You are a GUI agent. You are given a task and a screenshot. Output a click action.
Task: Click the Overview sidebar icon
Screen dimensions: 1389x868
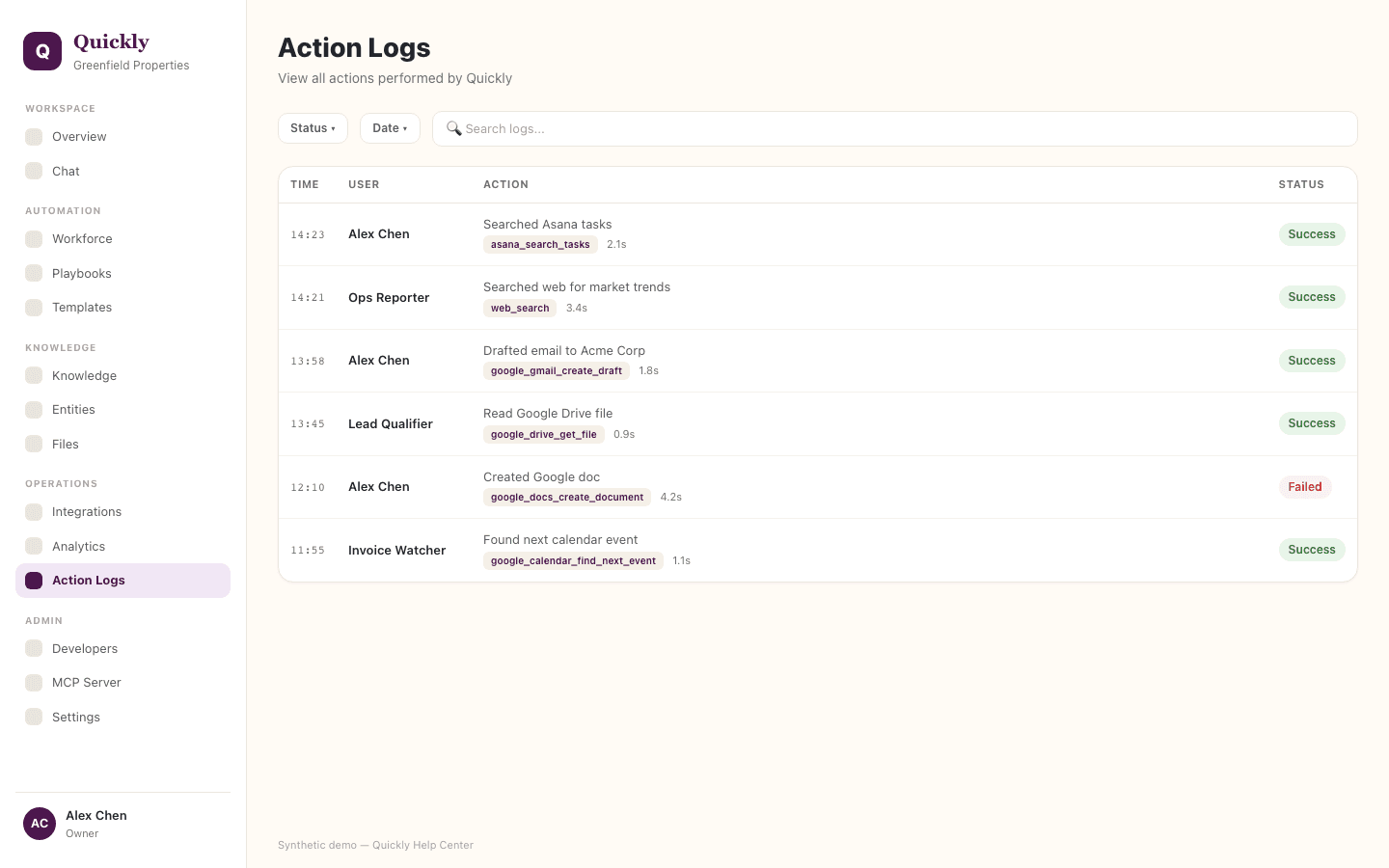point(34,137)
